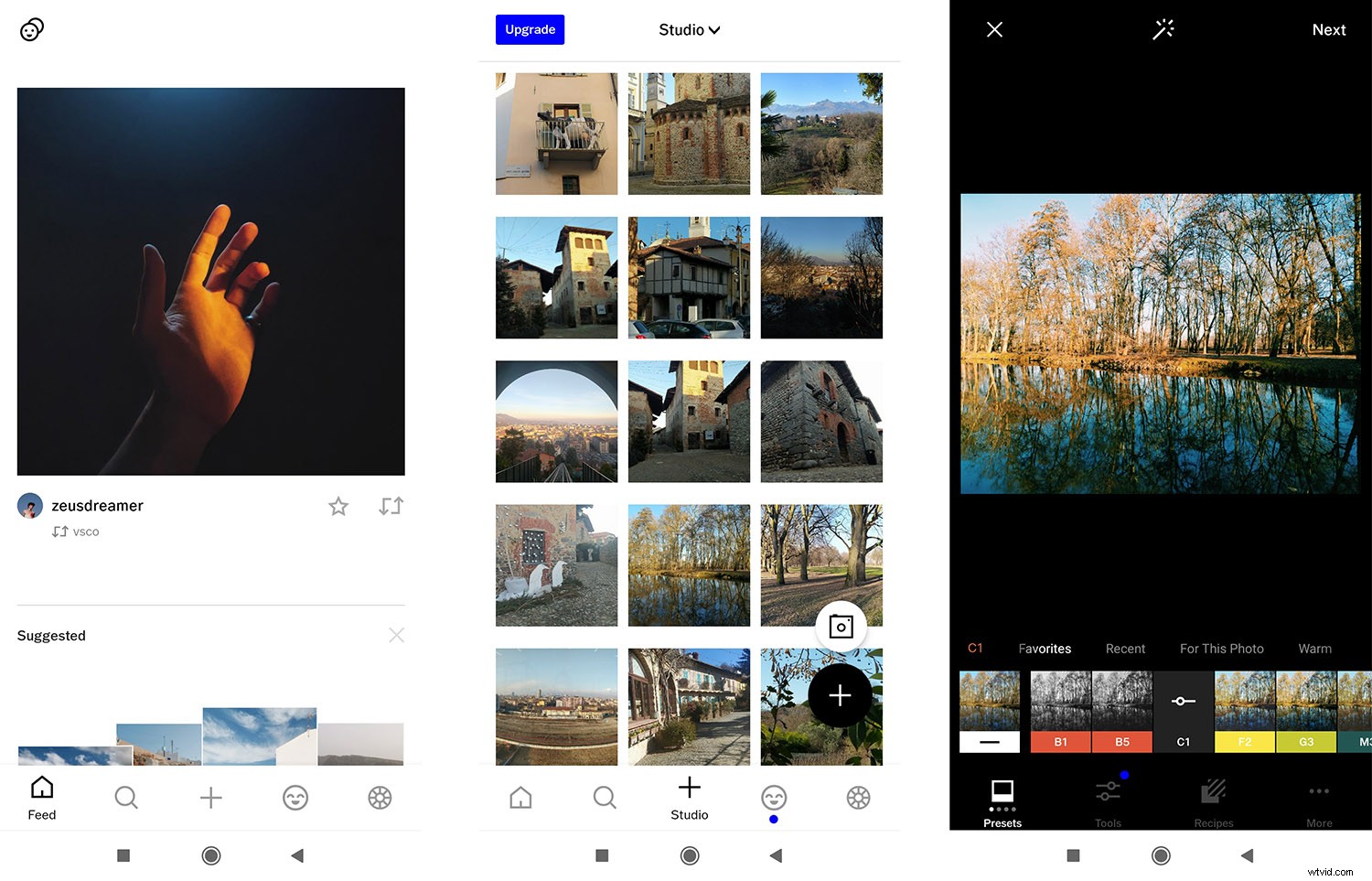Select the Recipes editing icon
Image resolution: width=1372 pixels, height=881 pixels.
coord(1213,798)
